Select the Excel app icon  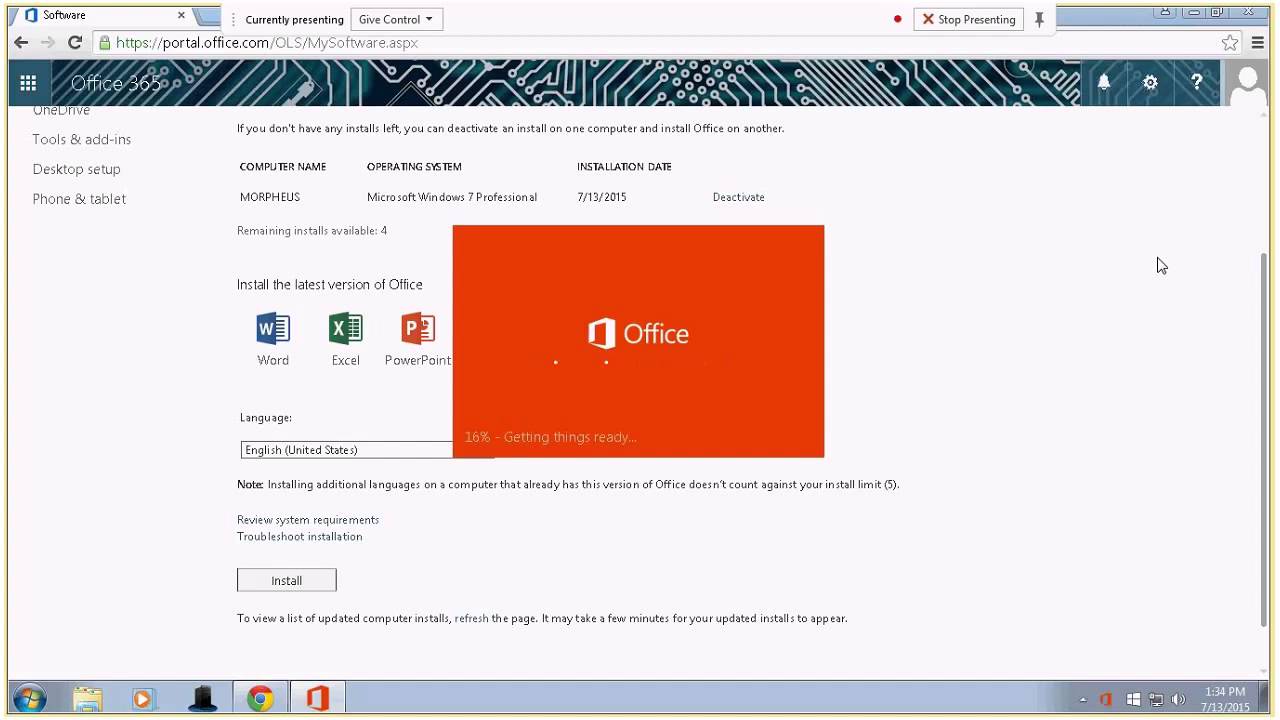click(345, 328)
